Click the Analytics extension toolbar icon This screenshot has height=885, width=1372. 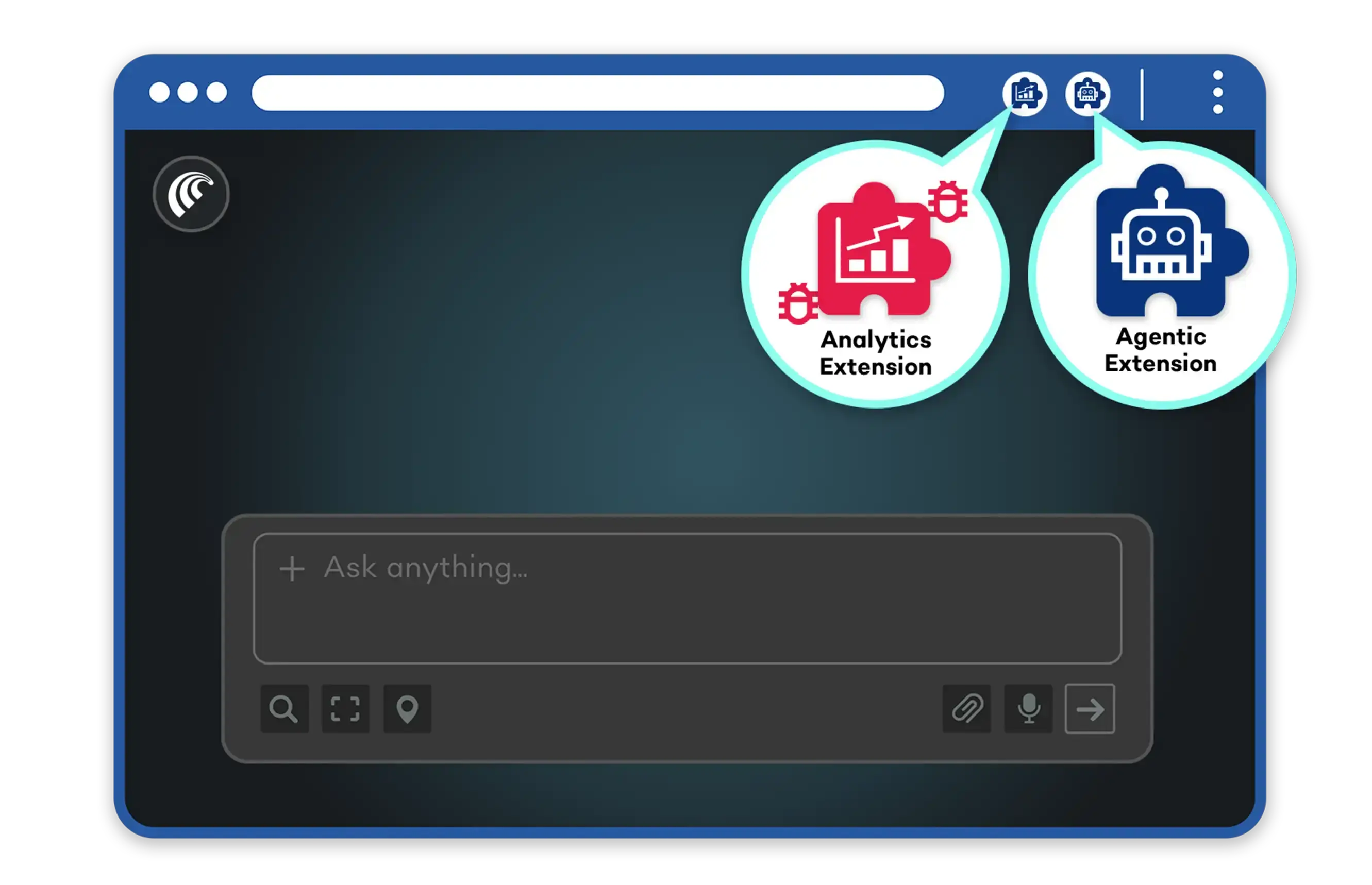pos(1025,94)
